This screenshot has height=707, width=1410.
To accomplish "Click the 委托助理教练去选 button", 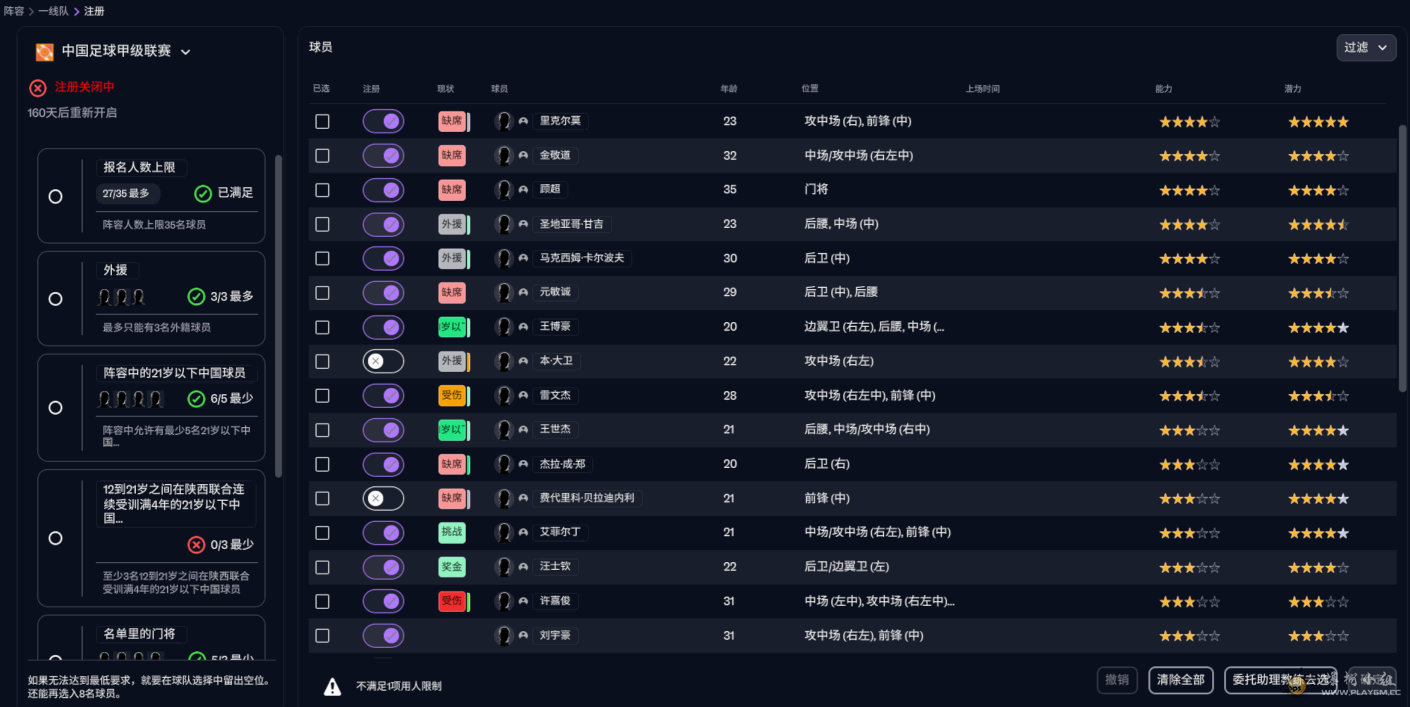I will pyautogui.click(x=1280, y=680).
